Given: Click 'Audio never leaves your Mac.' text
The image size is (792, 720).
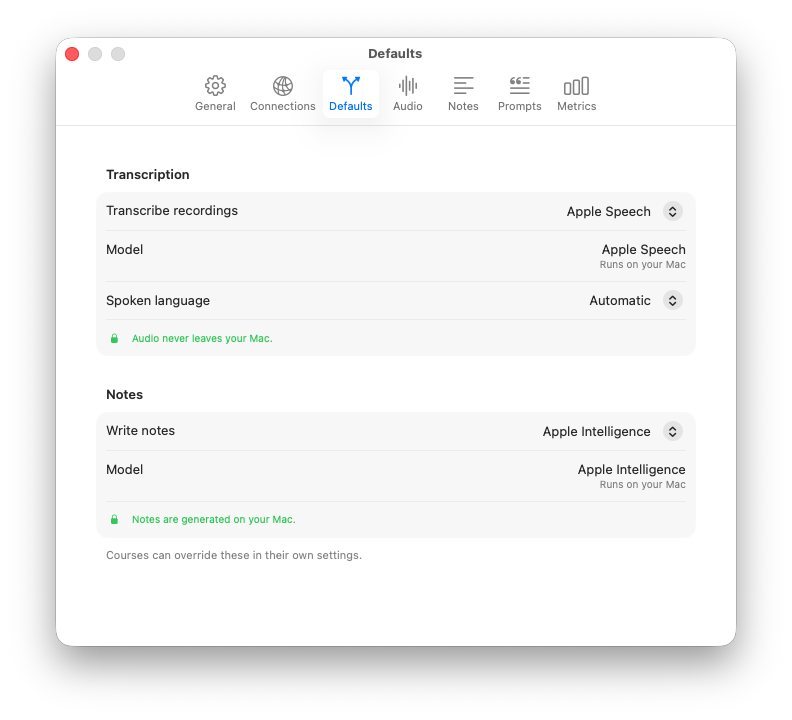Looking at the screenshot, I should (202, 339).
